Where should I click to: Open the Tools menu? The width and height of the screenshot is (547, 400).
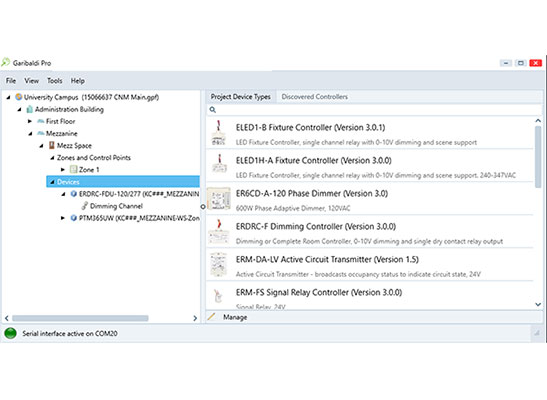pyautogui.click(x=55, y=81)
